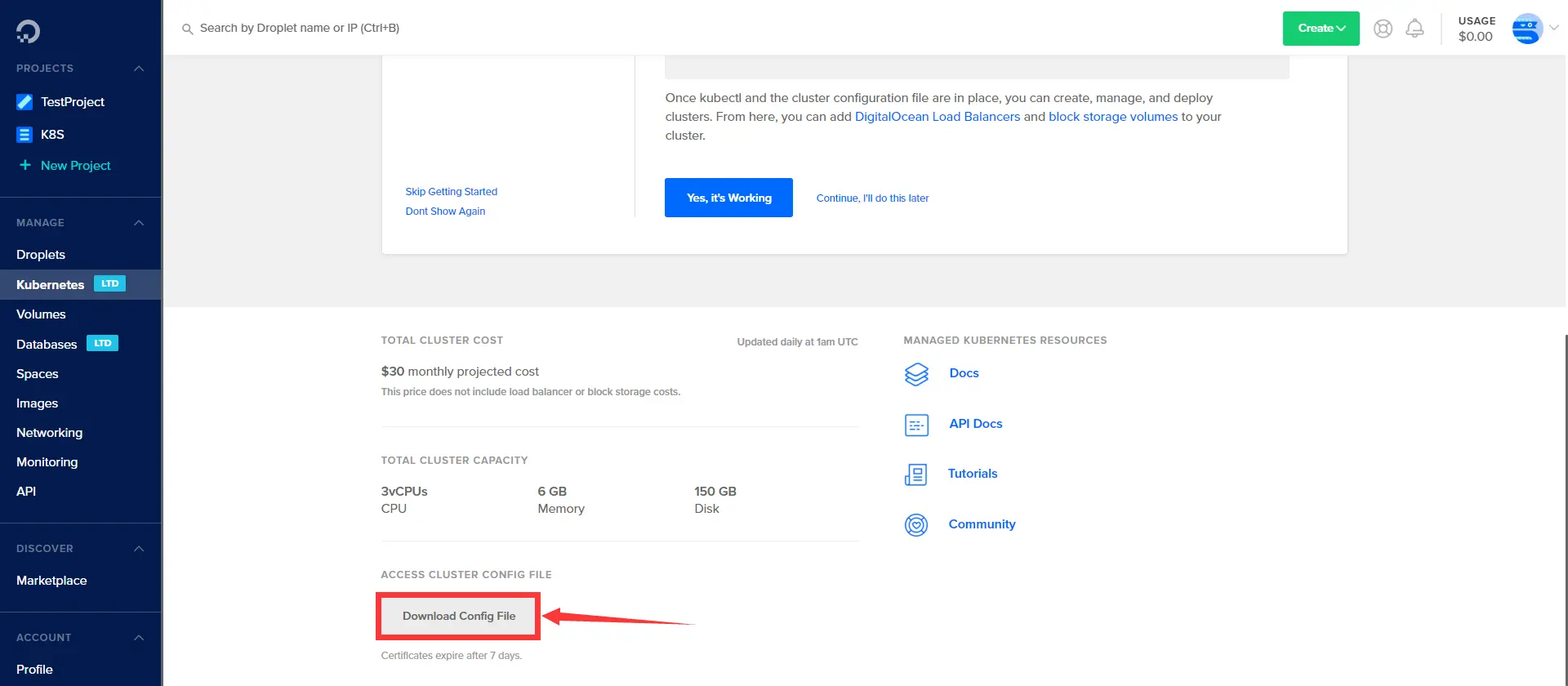Click the "3vCPUs" capacity value
Screen dimensions: 1568x686
click(x=404, y=492)
